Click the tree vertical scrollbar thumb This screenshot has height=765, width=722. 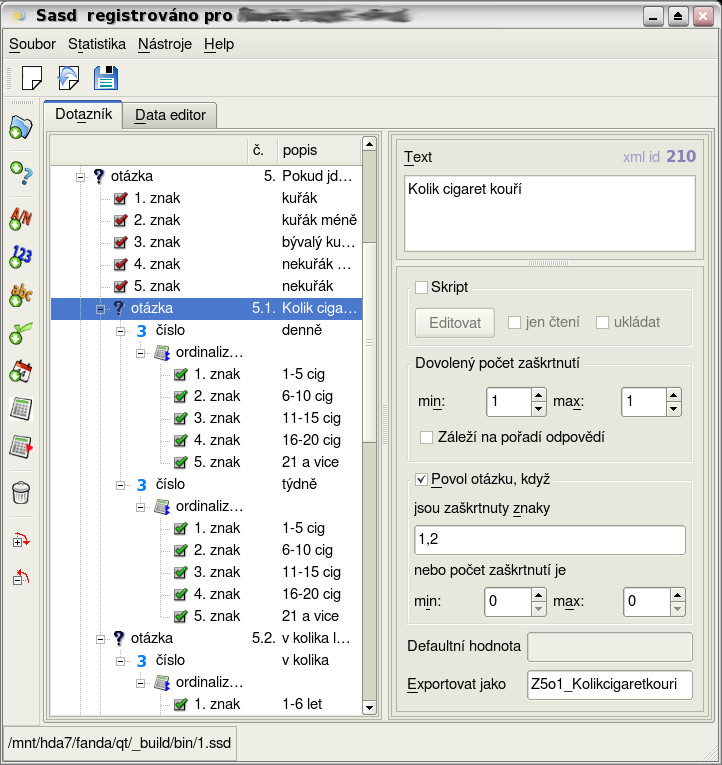(x=369, y=342)
